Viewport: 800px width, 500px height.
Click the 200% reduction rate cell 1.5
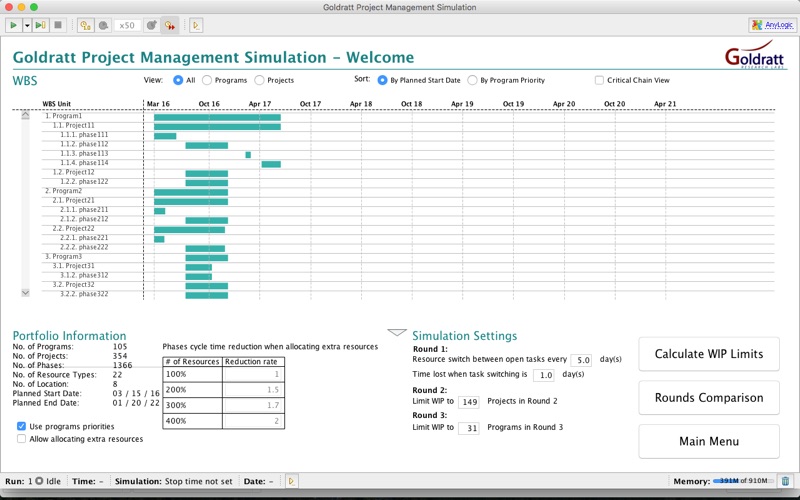coord(253,390)
